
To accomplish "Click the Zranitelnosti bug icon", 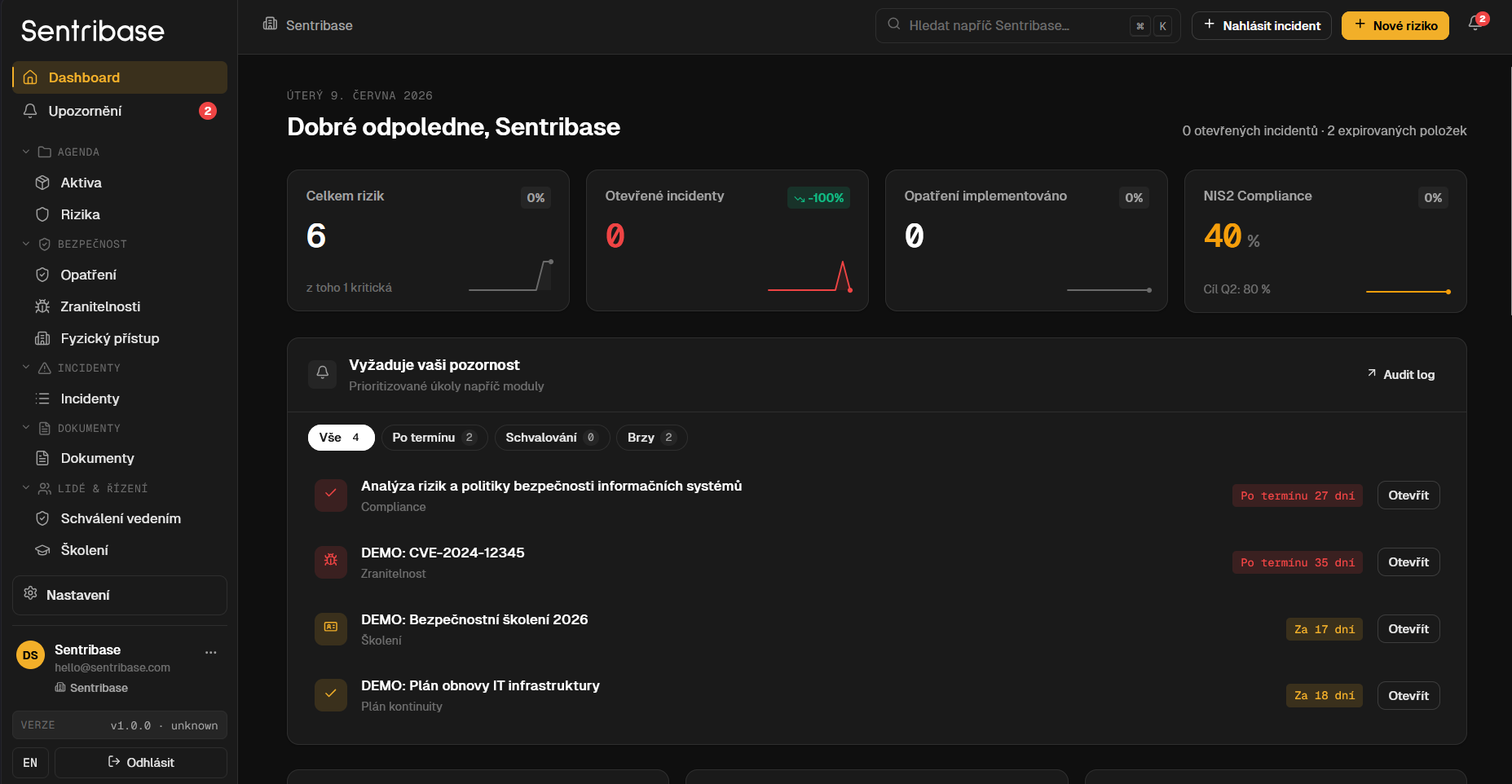I will 42,306.
